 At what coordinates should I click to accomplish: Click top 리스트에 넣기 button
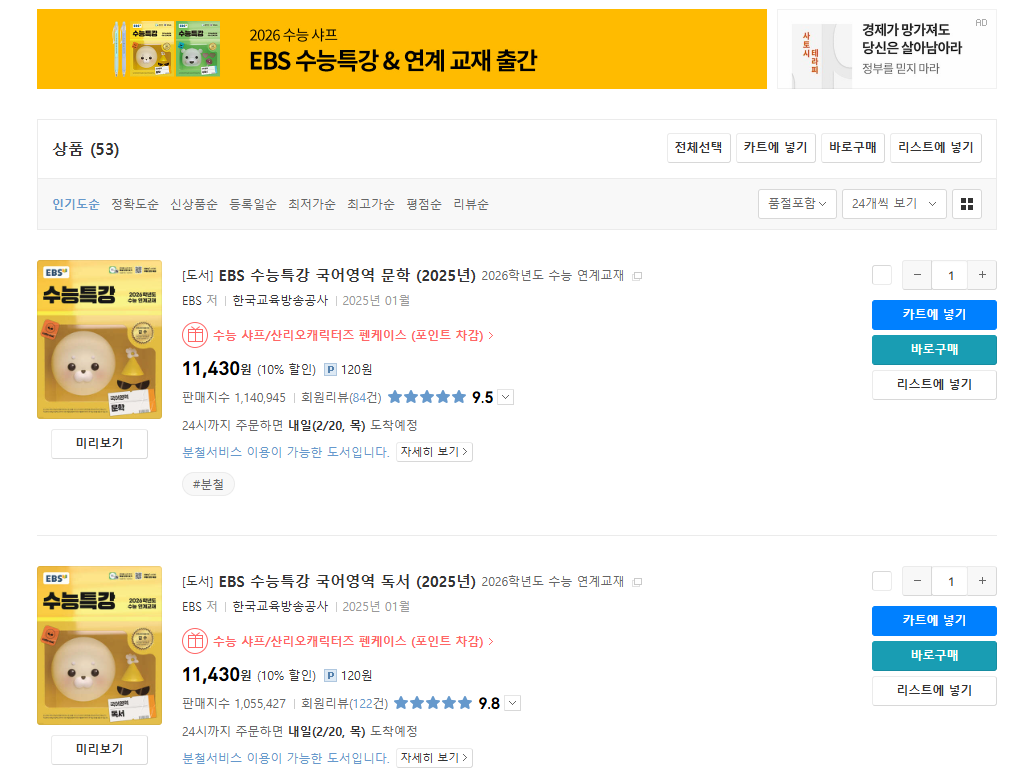(936, 148)
